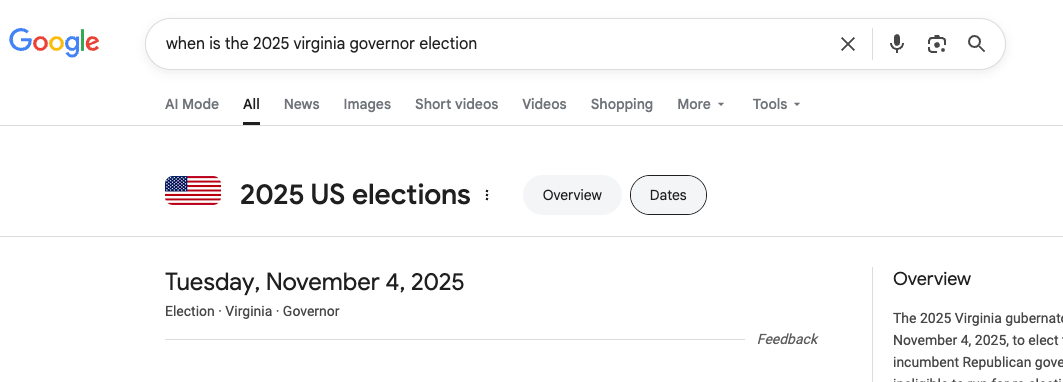Viewport: 1063px width, 382px height.
Task: Select the Dates chip
Action: (668, 195)
